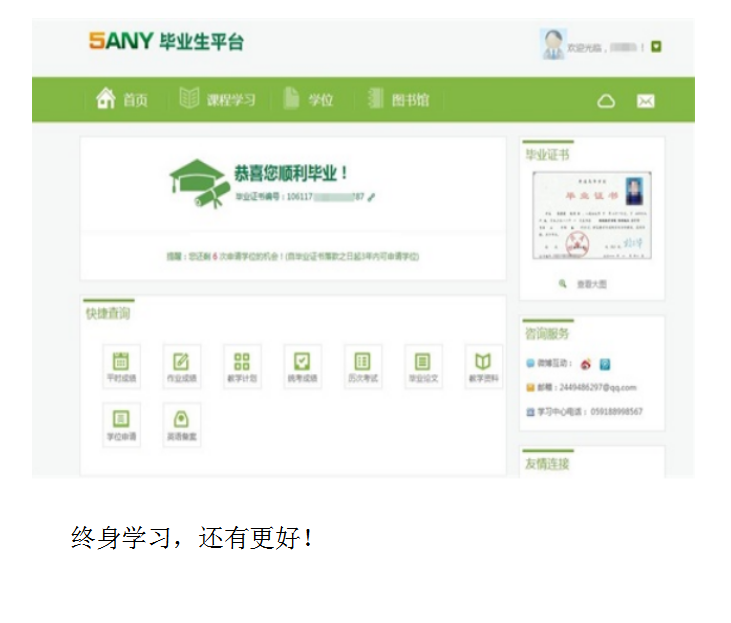Go to the 首页 home tab
This screenshot has width=731, height=623.
click(122, 100)
